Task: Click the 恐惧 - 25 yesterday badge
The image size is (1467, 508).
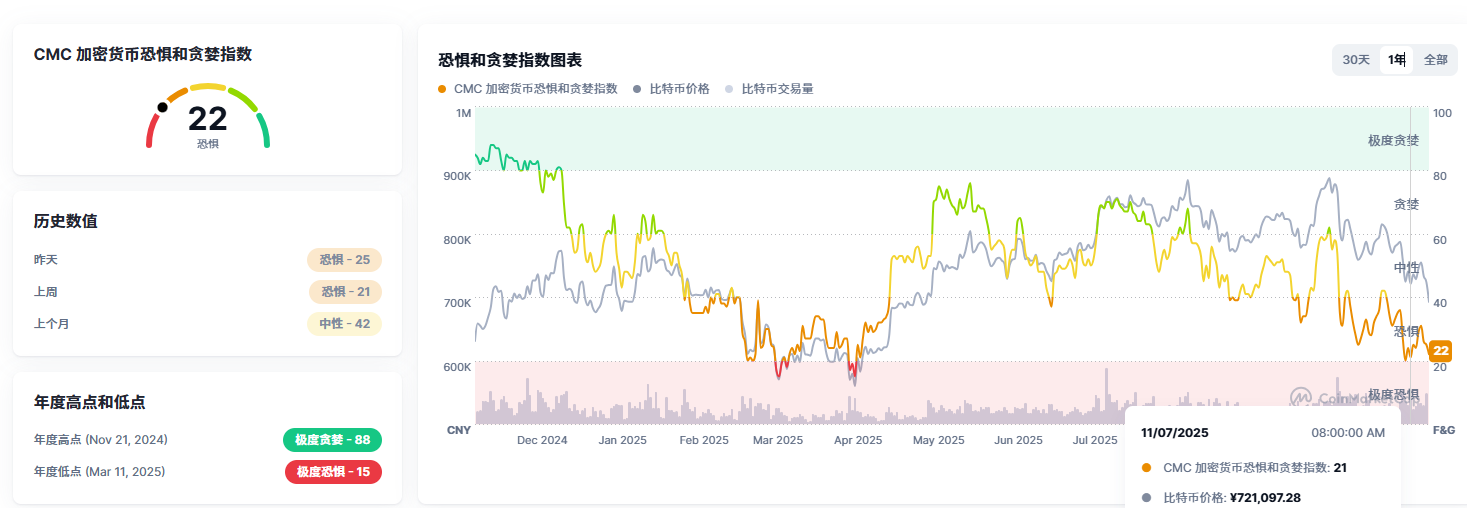Action: 344,260
